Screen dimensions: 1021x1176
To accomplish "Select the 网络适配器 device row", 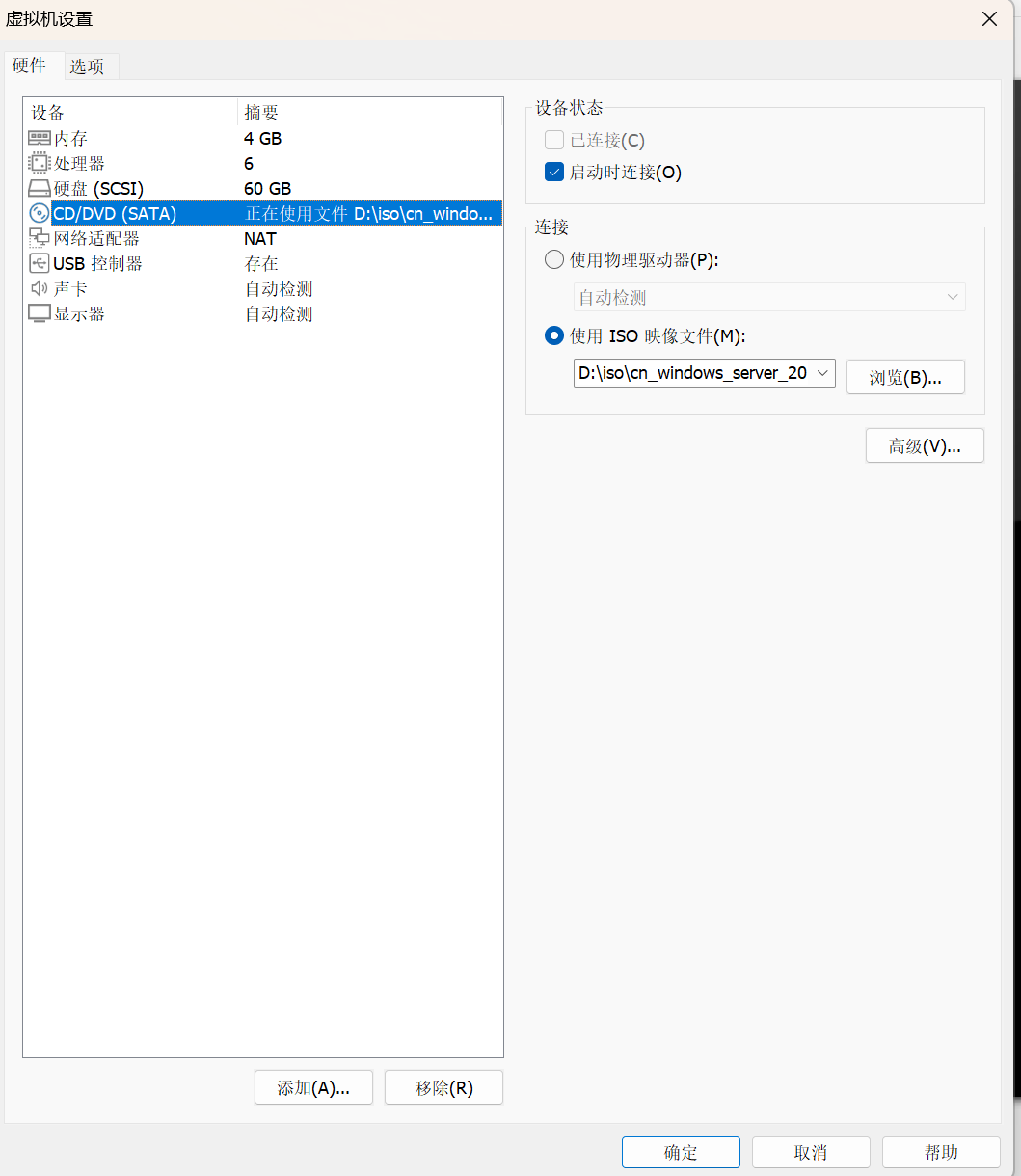I will (x=263, y=239).
